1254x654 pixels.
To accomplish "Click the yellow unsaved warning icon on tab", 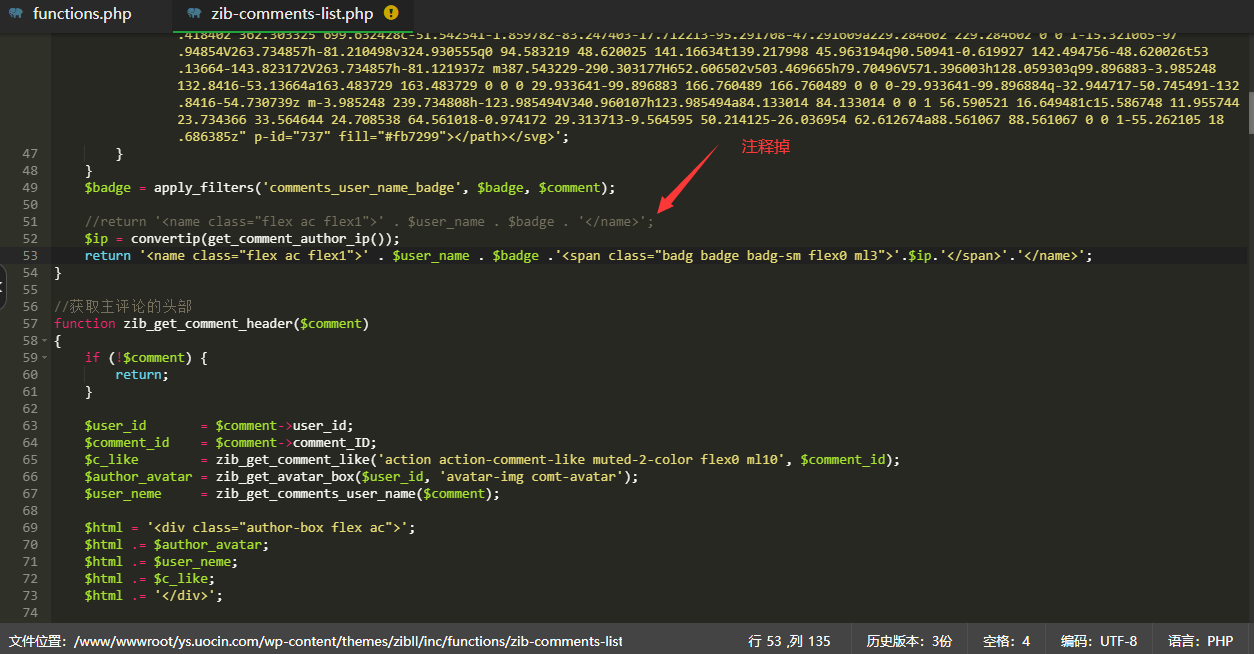I will point(391,13).
